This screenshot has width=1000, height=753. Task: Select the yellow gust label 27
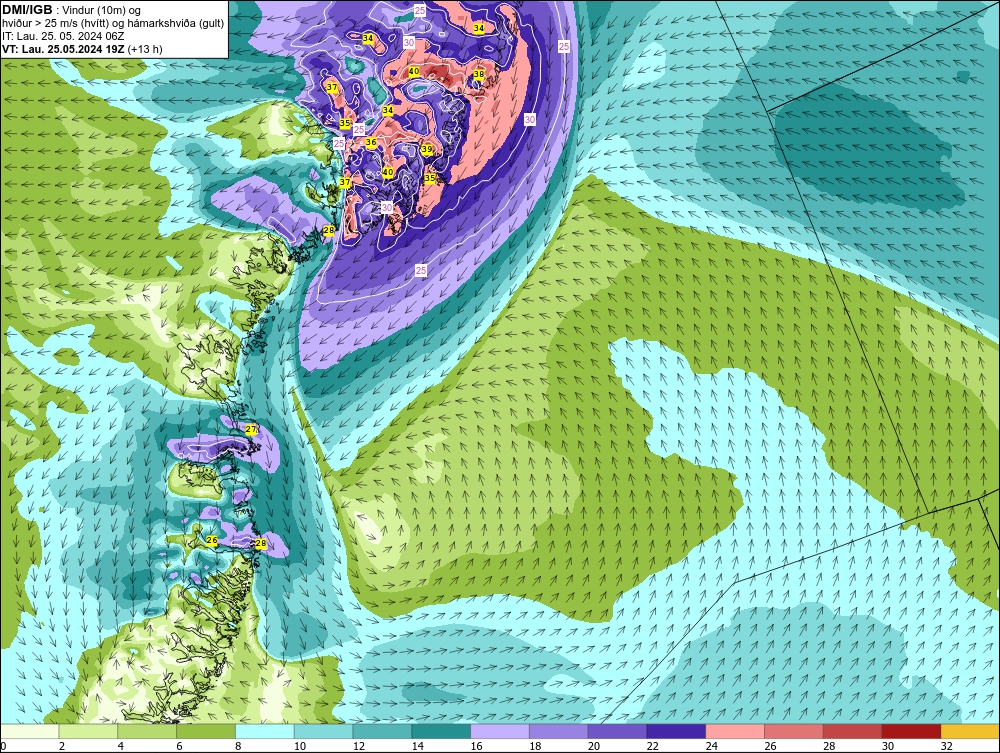(x=251, y=430)
